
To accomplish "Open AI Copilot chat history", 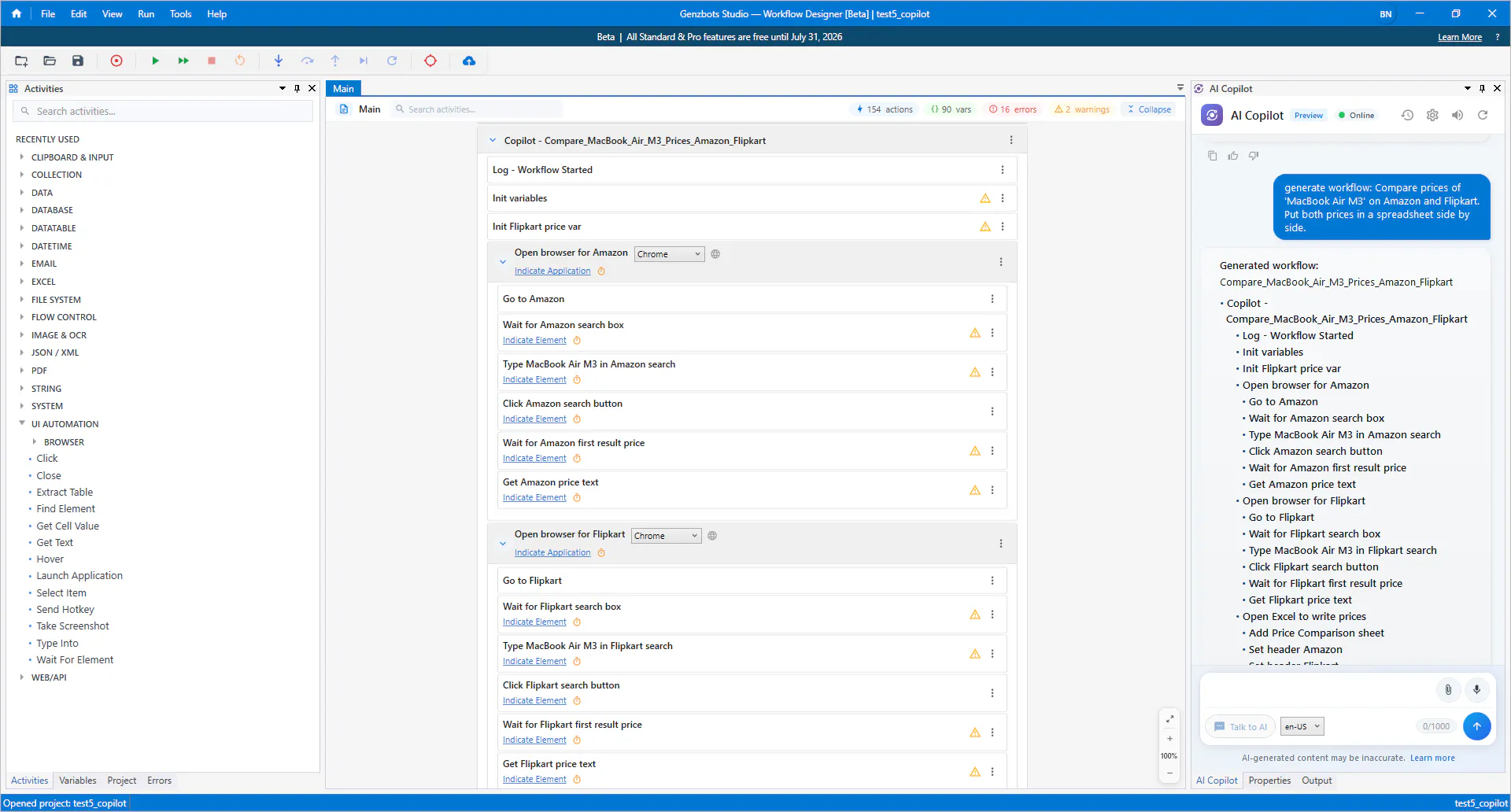I will click(x=1407, y=115).
